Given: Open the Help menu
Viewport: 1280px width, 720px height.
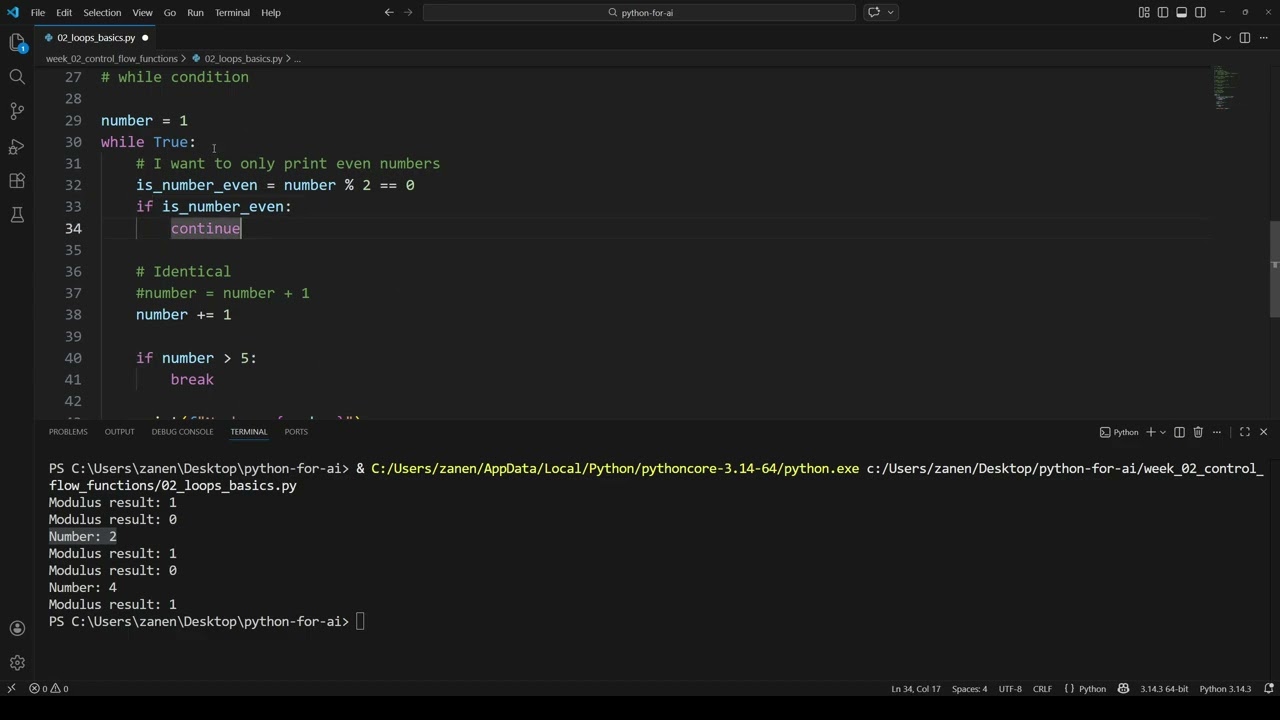Looking at the screenshot, I should (x=271, y=12).
